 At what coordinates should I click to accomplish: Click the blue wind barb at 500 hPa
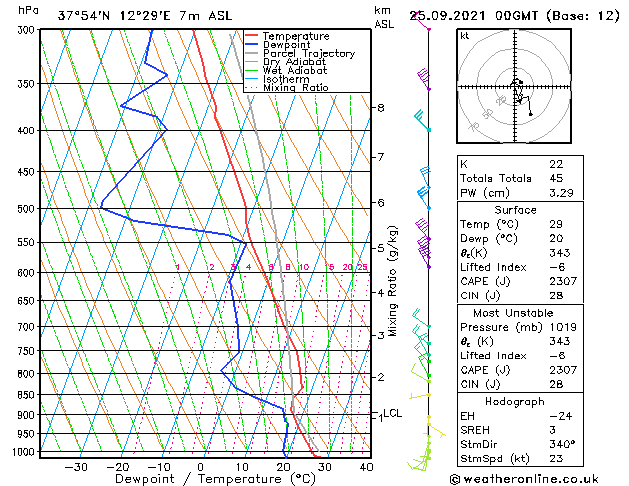click(424, 197)
